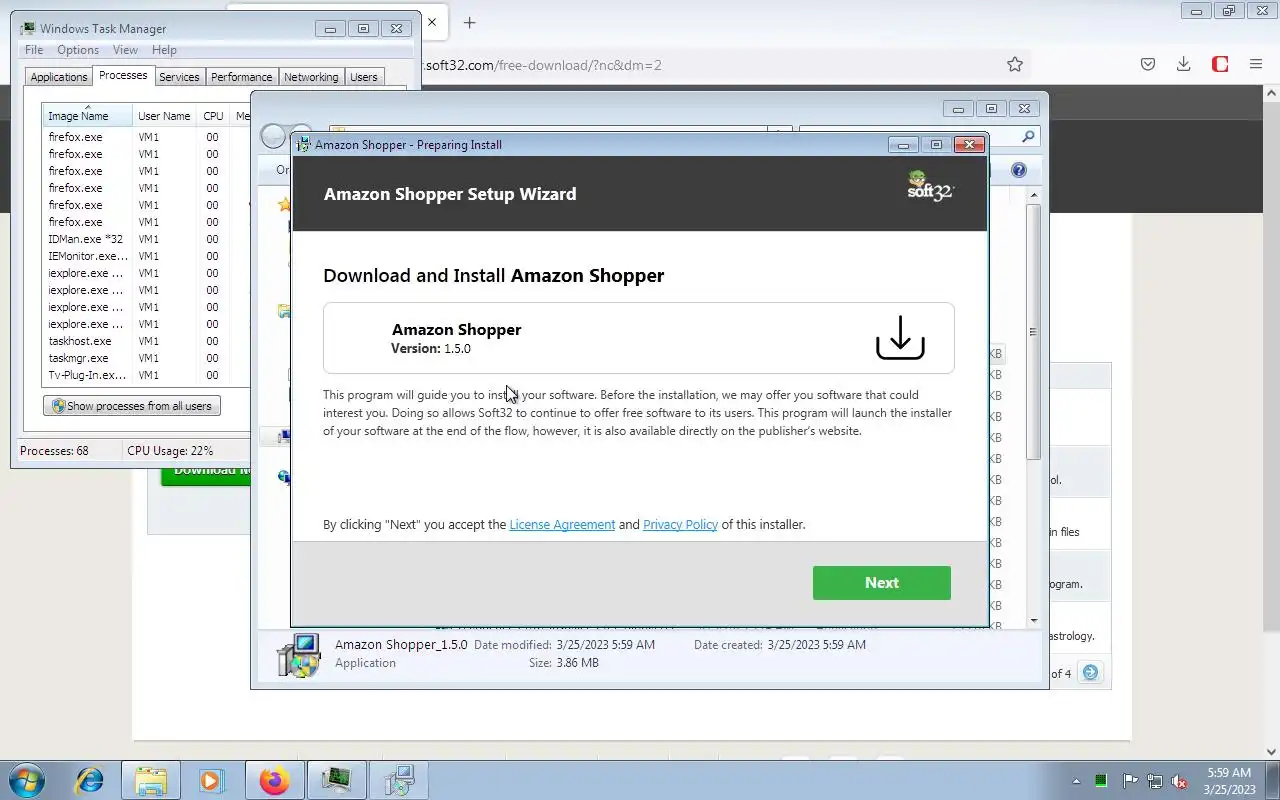Open the License Agreement link
Screen dimensions: 1280x800
coord(562,524)
